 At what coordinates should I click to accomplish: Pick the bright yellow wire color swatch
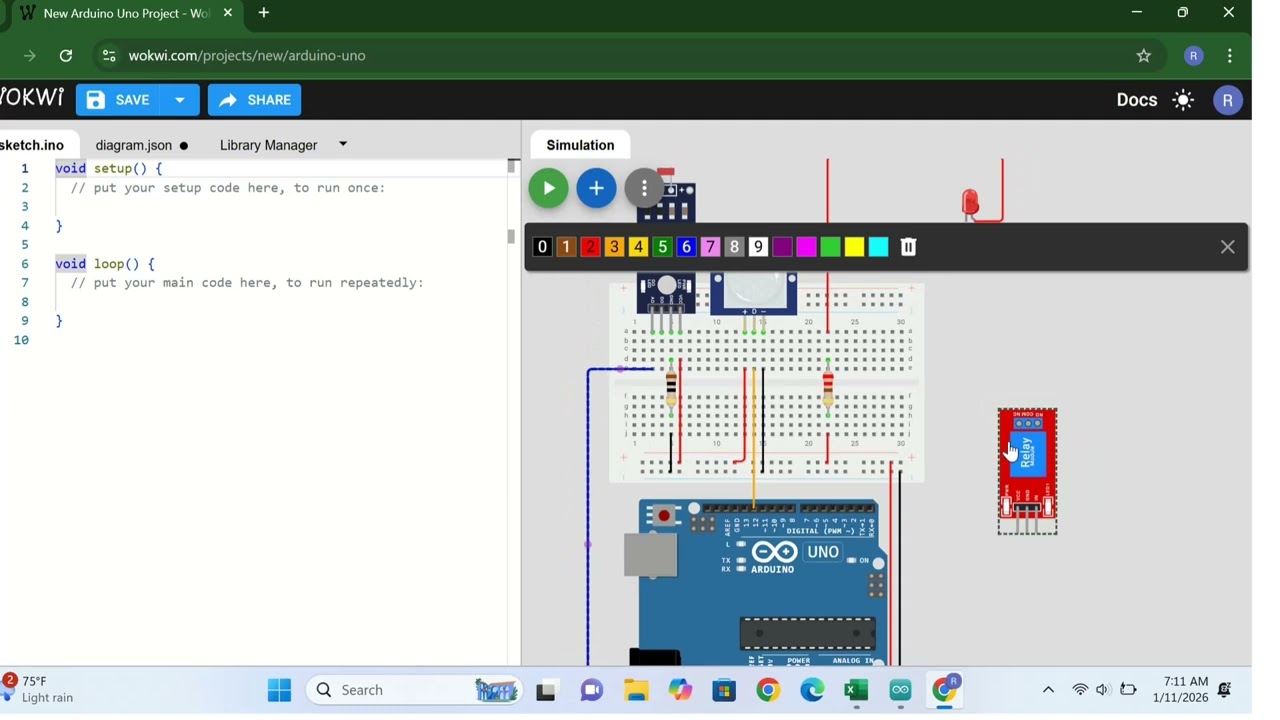click(x=854, y=247)
